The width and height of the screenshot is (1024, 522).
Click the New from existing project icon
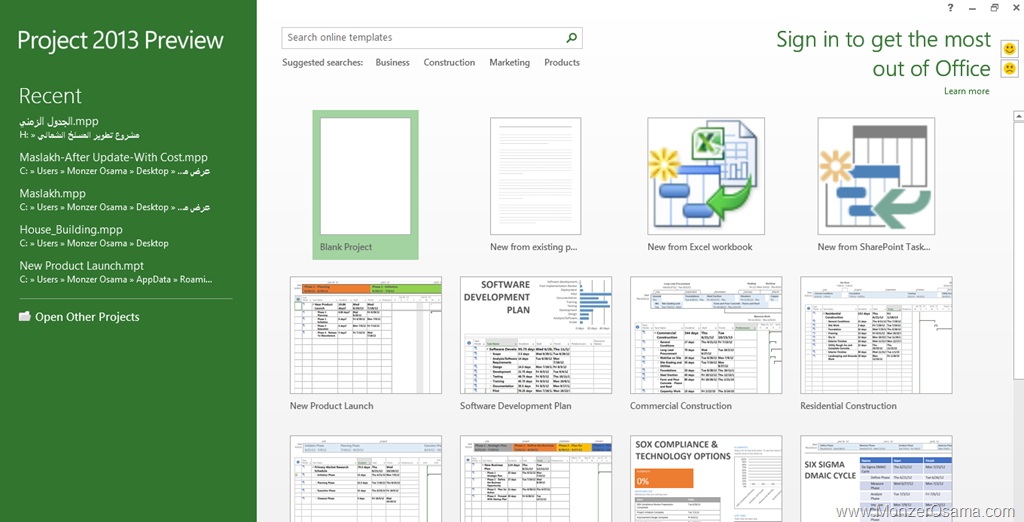(535, 176)
